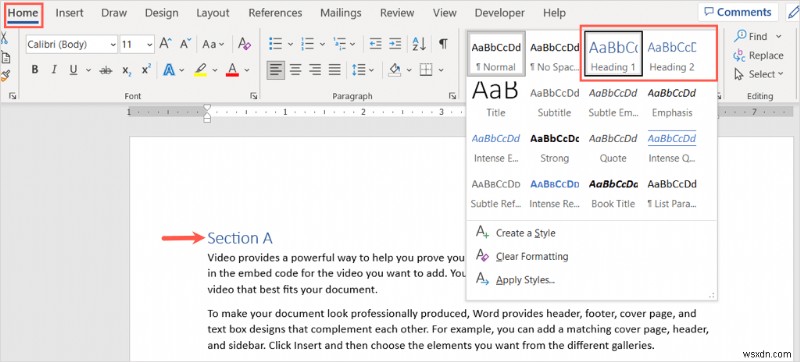800x362 pixels.
Task: Select Justify paragraph alignment
Action: pos(334,70)
